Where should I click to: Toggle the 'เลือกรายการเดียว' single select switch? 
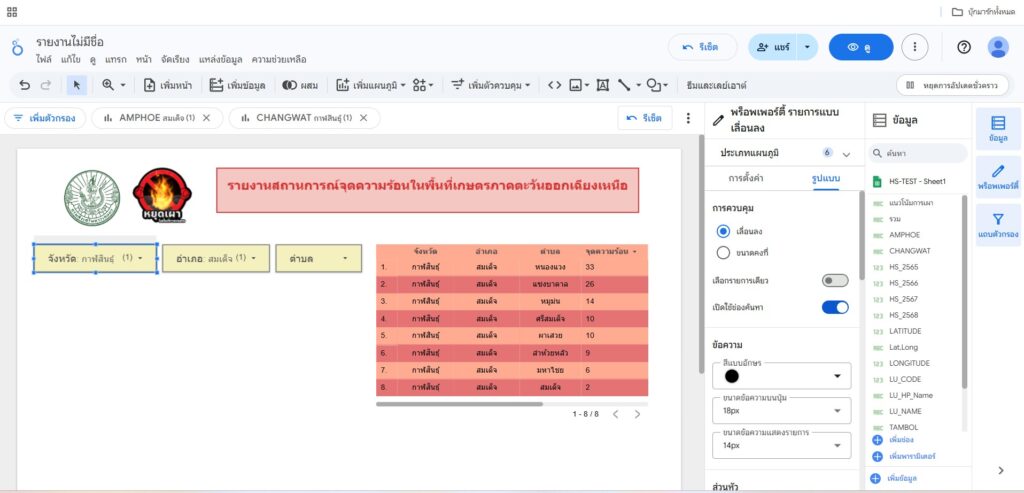834,281
